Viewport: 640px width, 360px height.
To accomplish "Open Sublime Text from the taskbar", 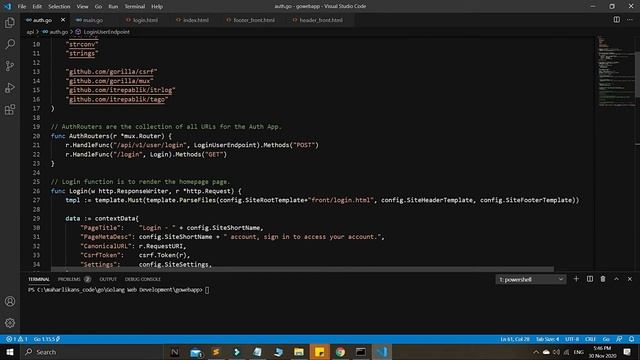I will 216,352.
